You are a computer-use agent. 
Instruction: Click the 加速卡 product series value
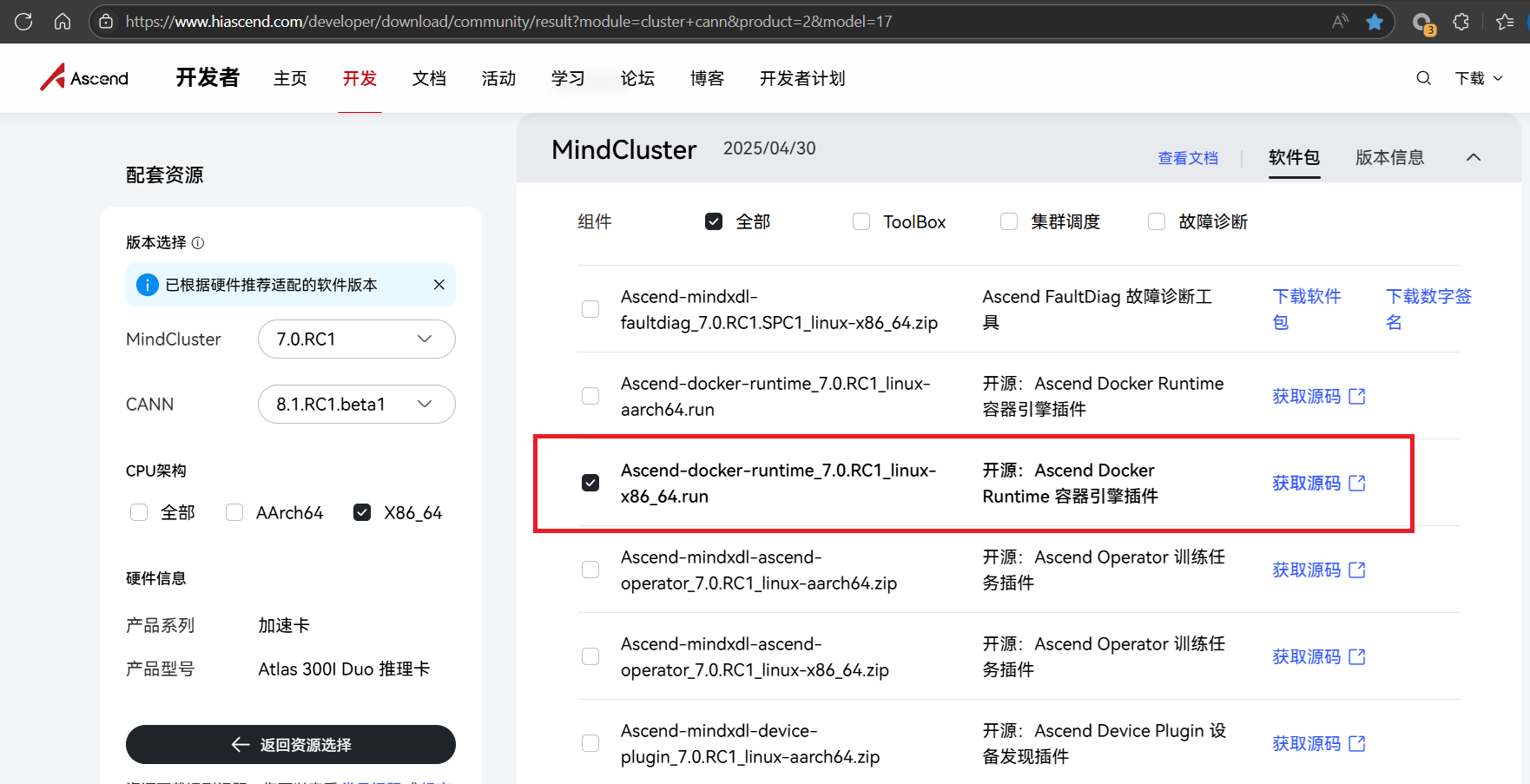[284, 626]
